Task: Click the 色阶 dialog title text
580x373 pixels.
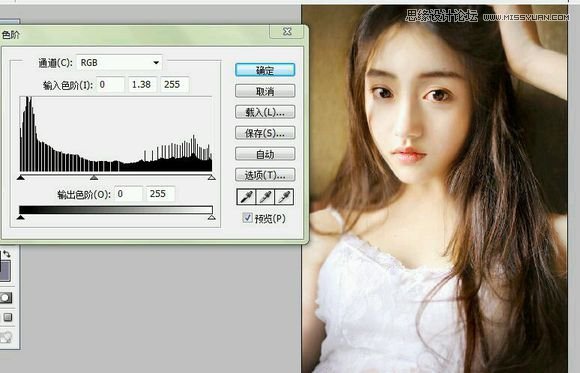Action: click(x=11, y=35)
